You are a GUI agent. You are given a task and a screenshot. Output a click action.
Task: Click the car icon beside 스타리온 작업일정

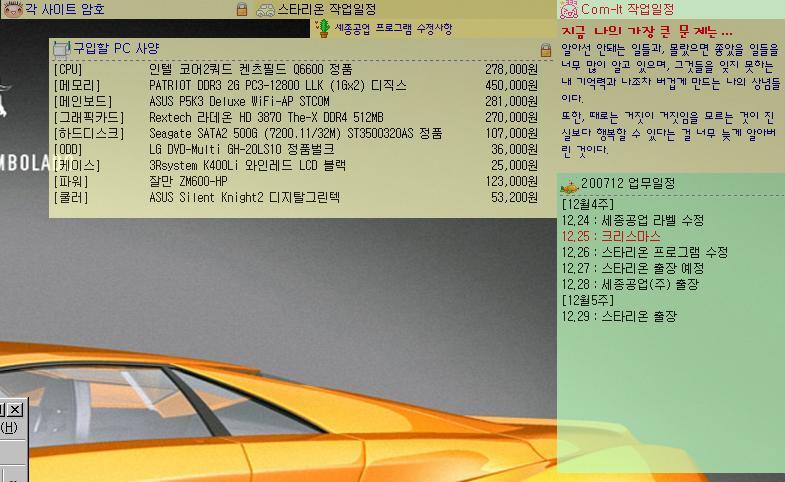coord(265,9)
